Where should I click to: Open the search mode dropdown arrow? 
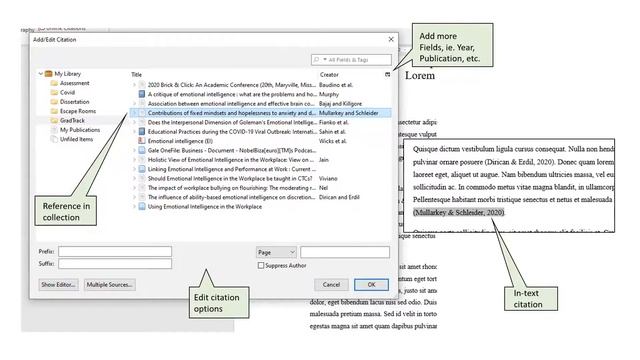325,60
